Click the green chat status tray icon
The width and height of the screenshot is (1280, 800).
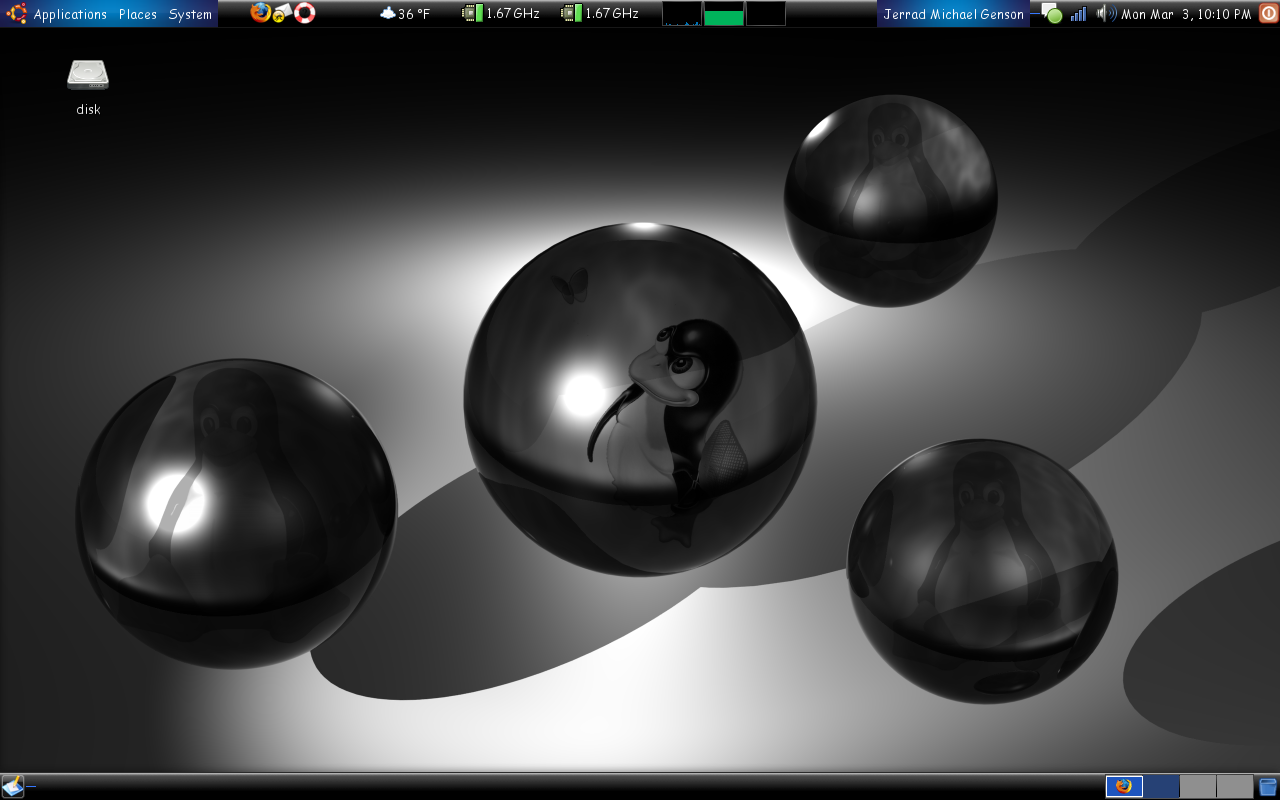point(1051,14)
